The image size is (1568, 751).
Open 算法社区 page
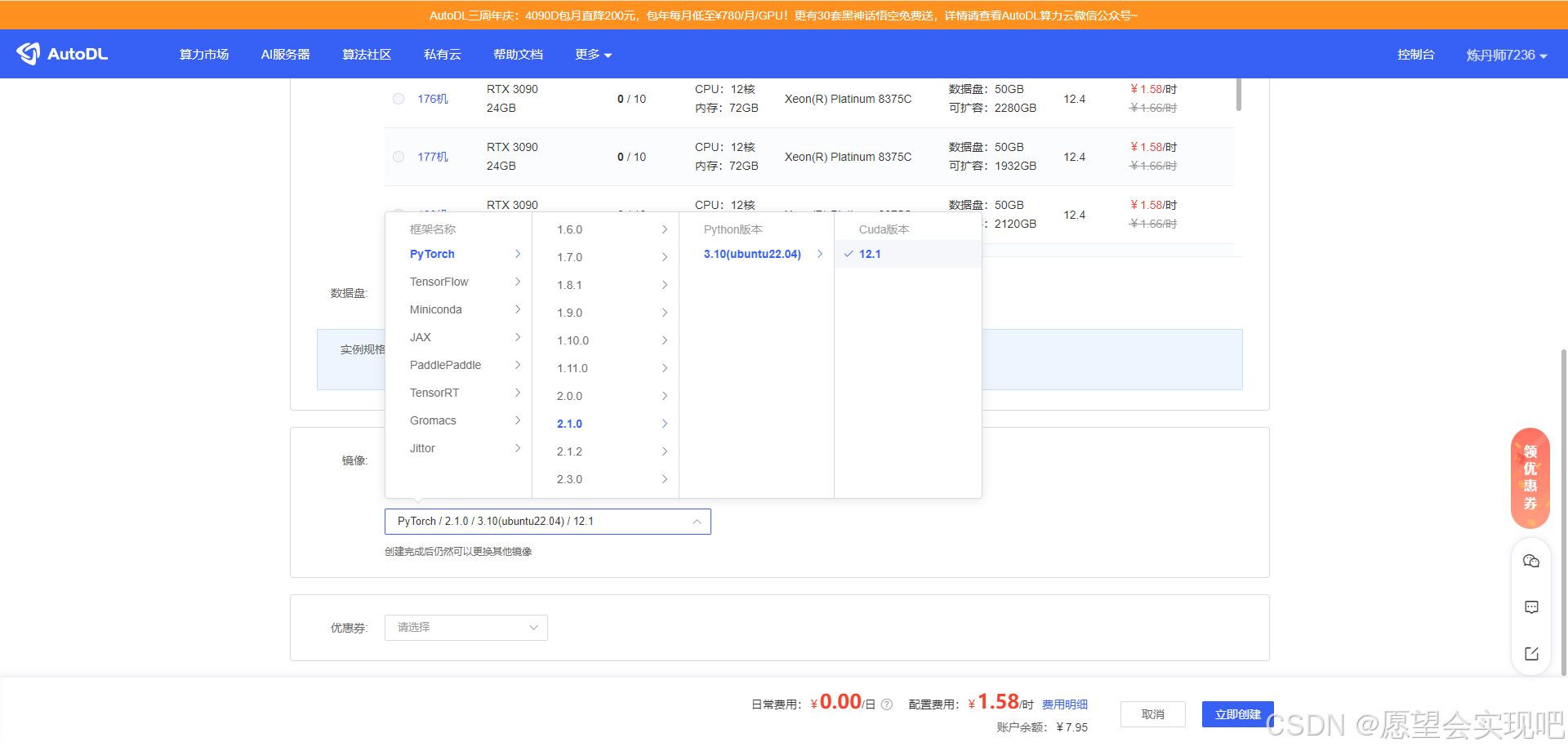click(x=367, y=55)
